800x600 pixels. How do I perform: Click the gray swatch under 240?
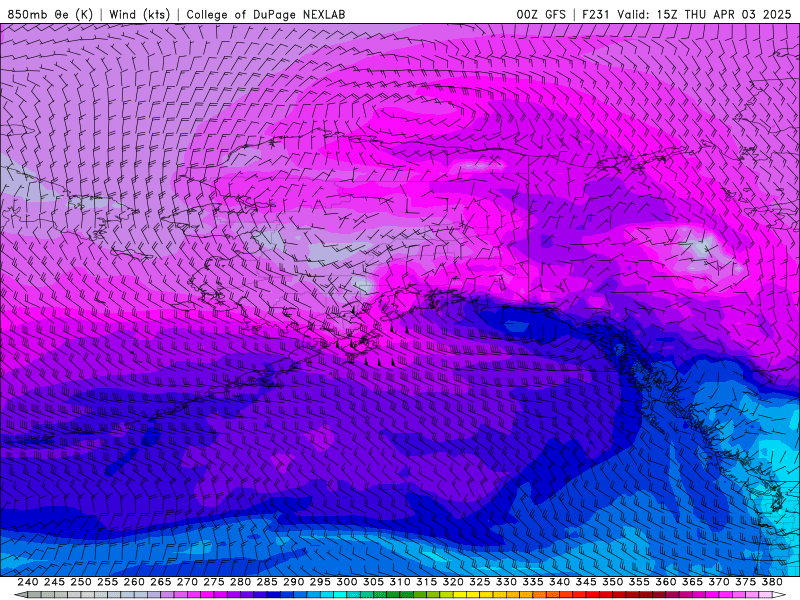point(34,595)
